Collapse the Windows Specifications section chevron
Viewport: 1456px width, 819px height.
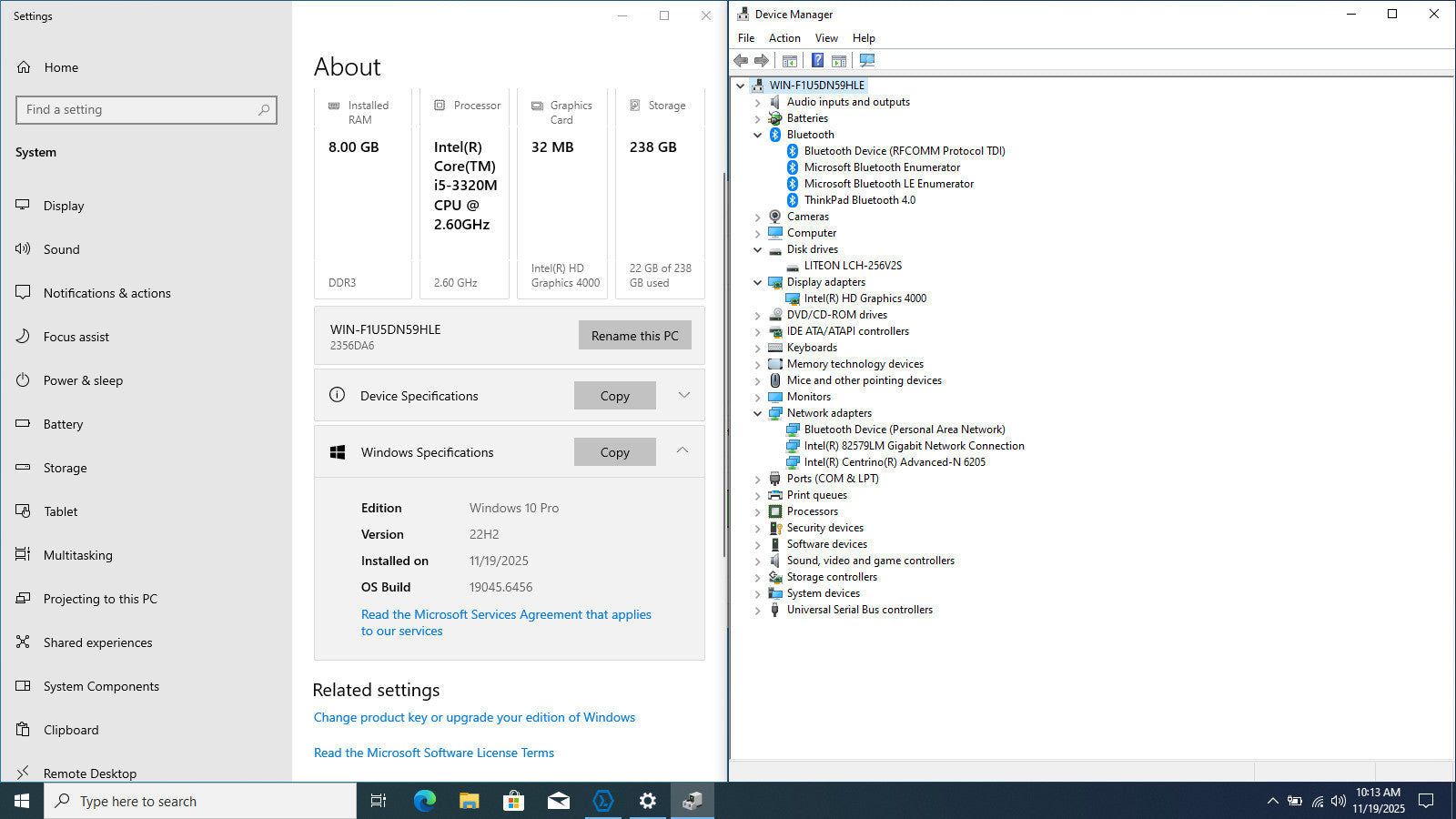click(x=682, y=451)
